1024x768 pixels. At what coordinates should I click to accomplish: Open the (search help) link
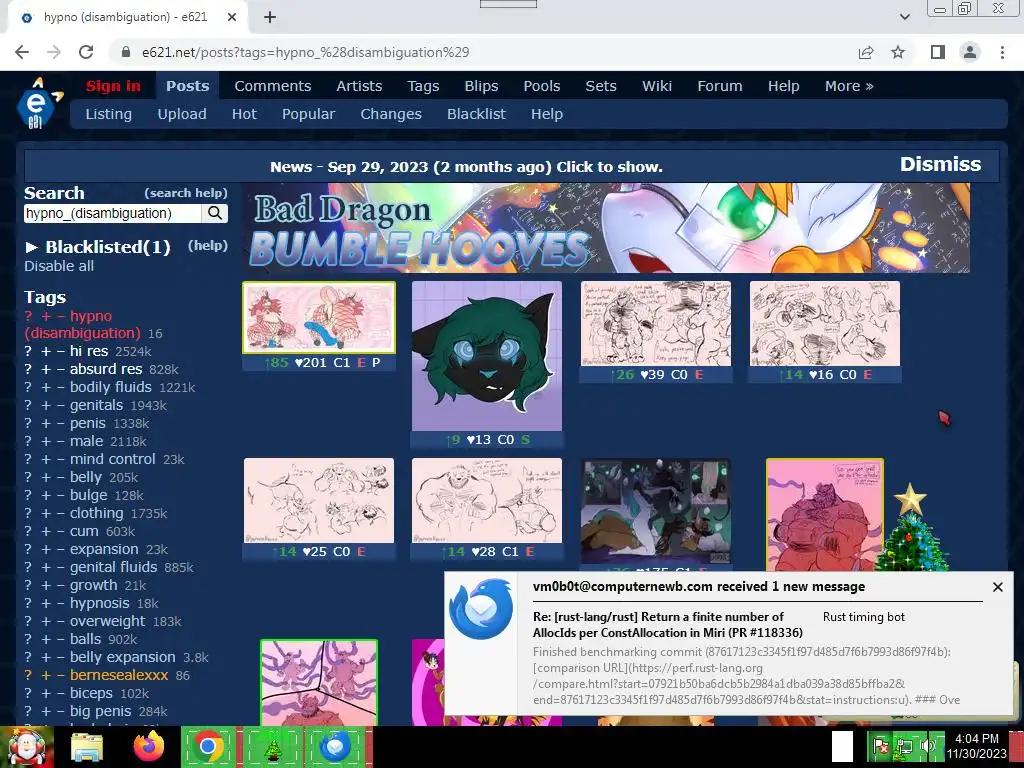pyautogui.click(x=186, y=193)
